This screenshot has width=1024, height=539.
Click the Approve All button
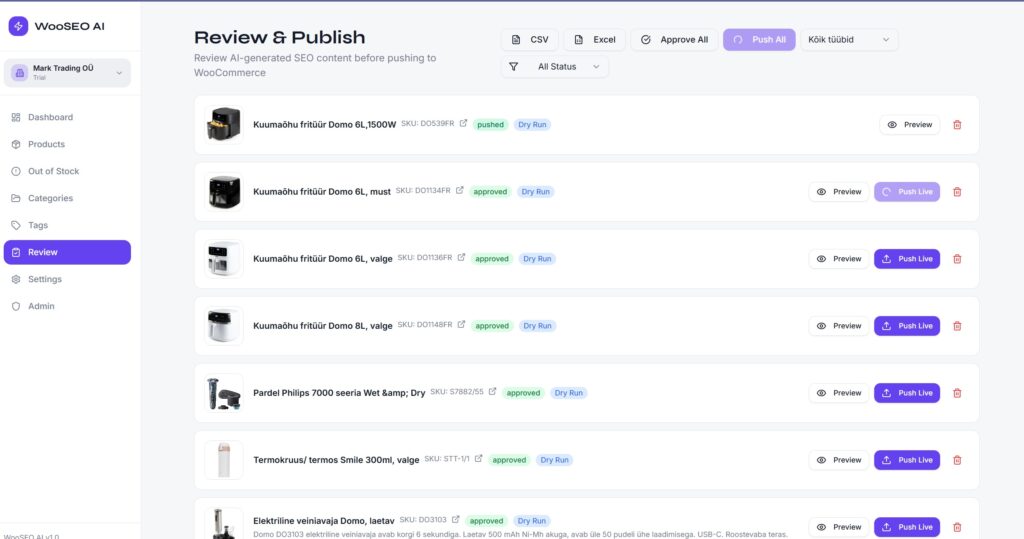point(674,40)
